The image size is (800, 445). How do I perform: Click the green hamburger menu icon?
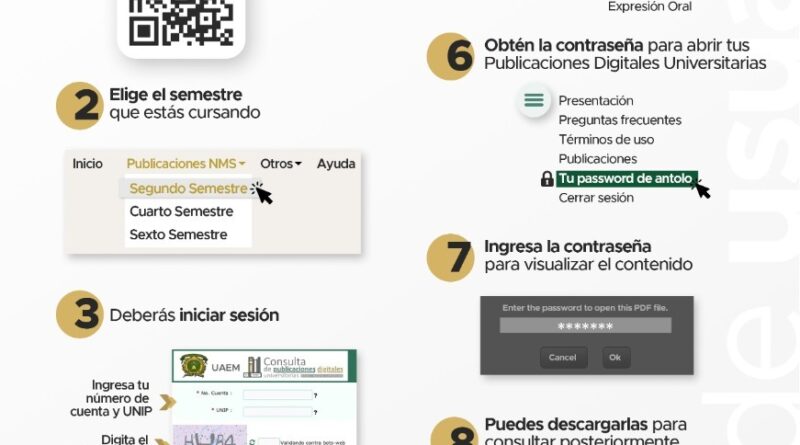535,101
